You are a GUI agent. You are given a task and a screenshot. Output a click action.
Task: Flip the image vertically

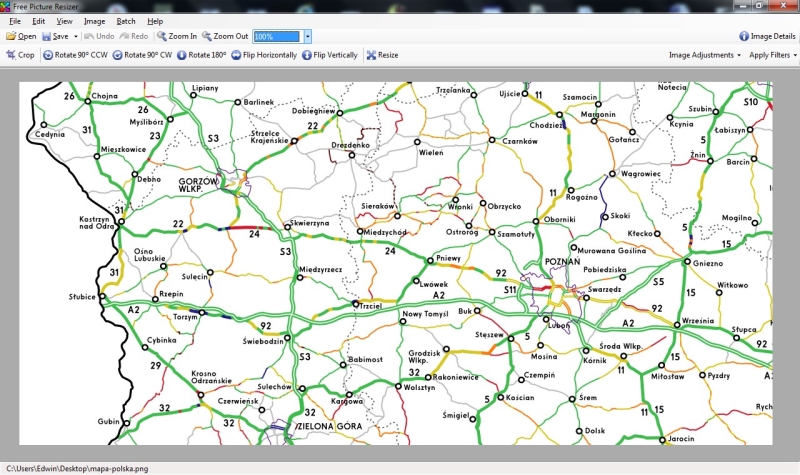pos(329,55)
